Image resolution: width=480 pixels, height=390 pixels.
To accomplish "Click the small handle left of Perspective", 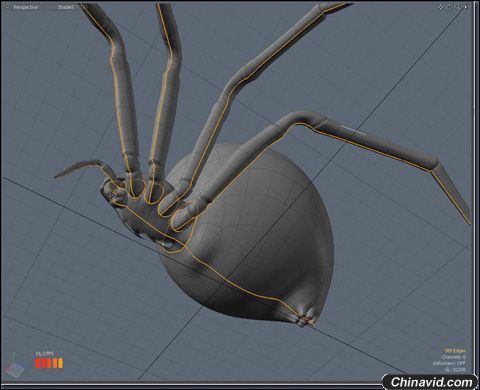I will (x=7, y=7).
